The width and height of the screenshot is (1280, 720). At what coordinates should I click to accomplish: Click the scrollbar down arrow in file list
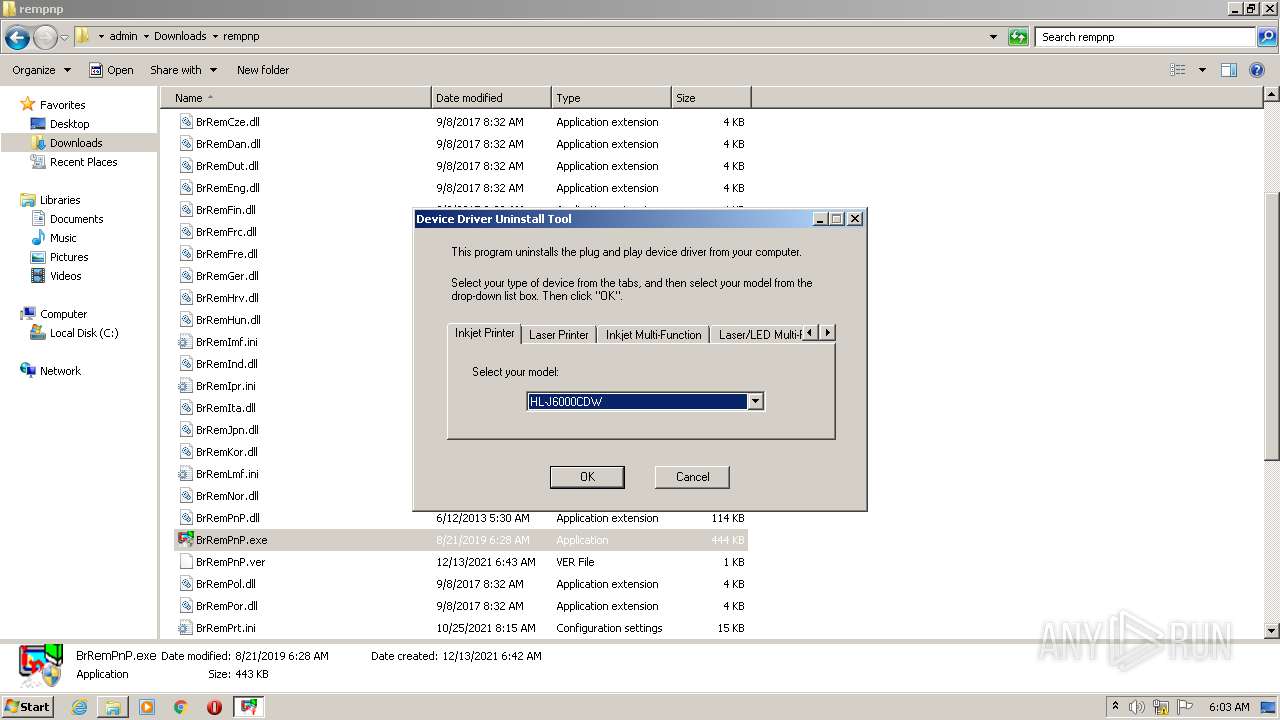[1272, 631]
